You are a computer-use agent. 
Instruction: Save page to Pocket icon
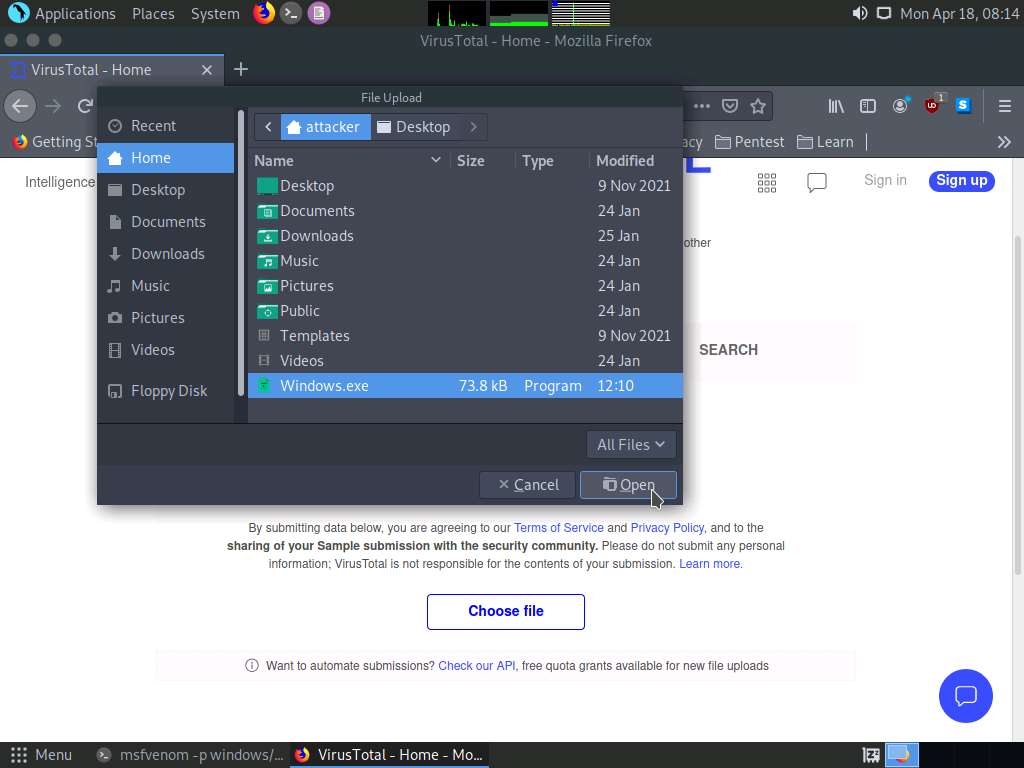730,106
